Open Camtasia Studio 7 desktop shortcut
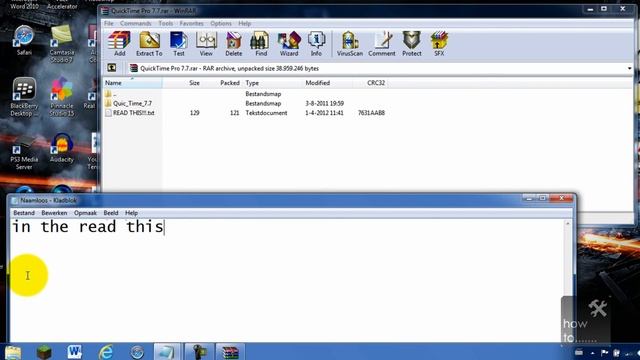The width and height of the screenshot is (640, 360). 62,43
